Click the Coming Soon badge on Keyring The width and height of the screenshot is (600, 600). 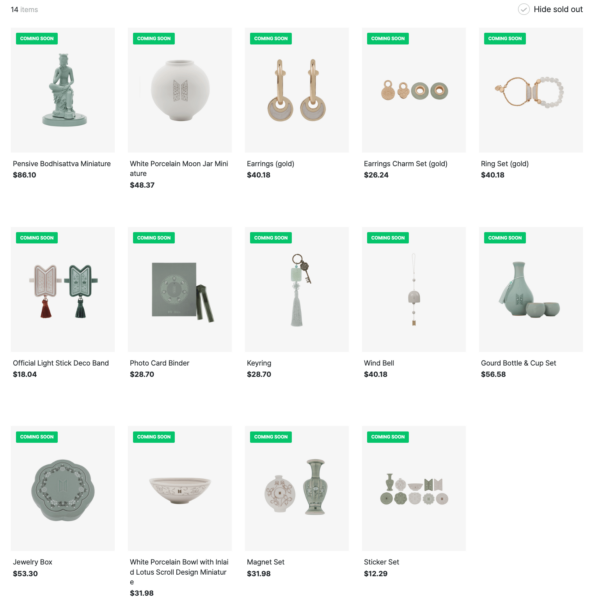click(x=271, y=238)
